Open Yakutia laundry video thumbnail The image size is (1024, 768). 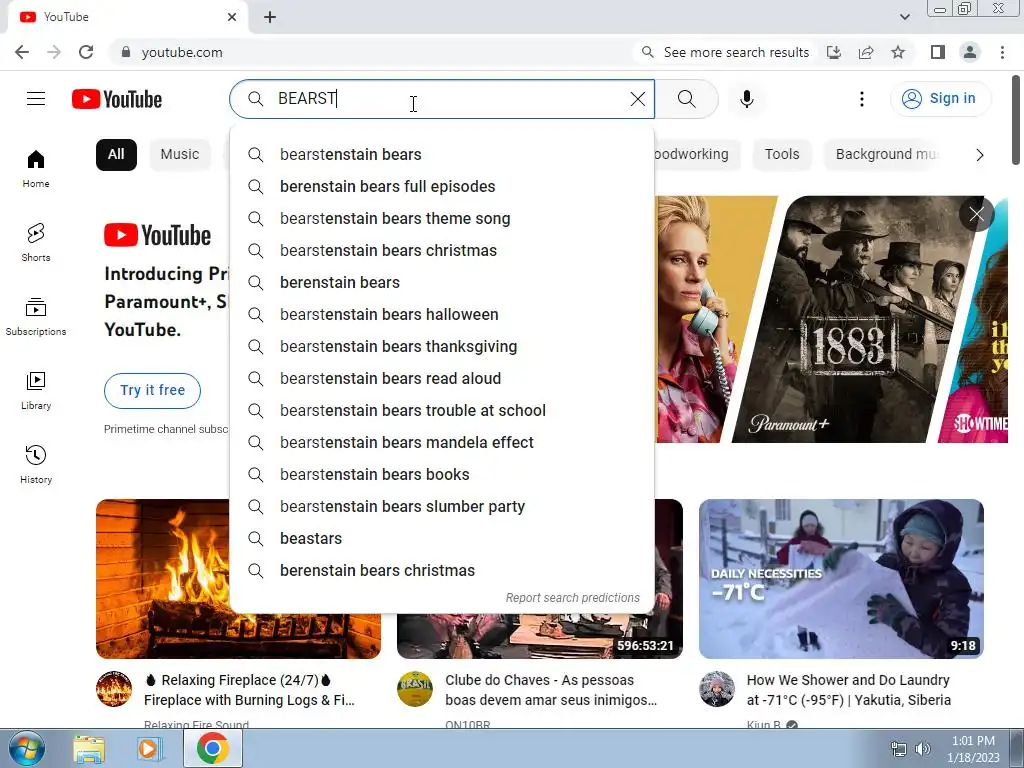click(841, 579)
